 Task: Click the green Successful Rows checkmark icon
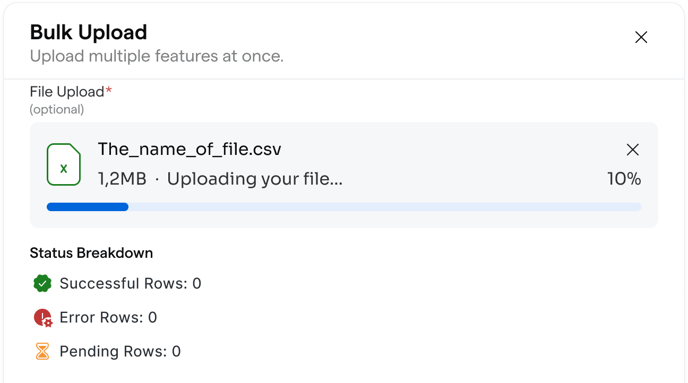pos(42,283)
